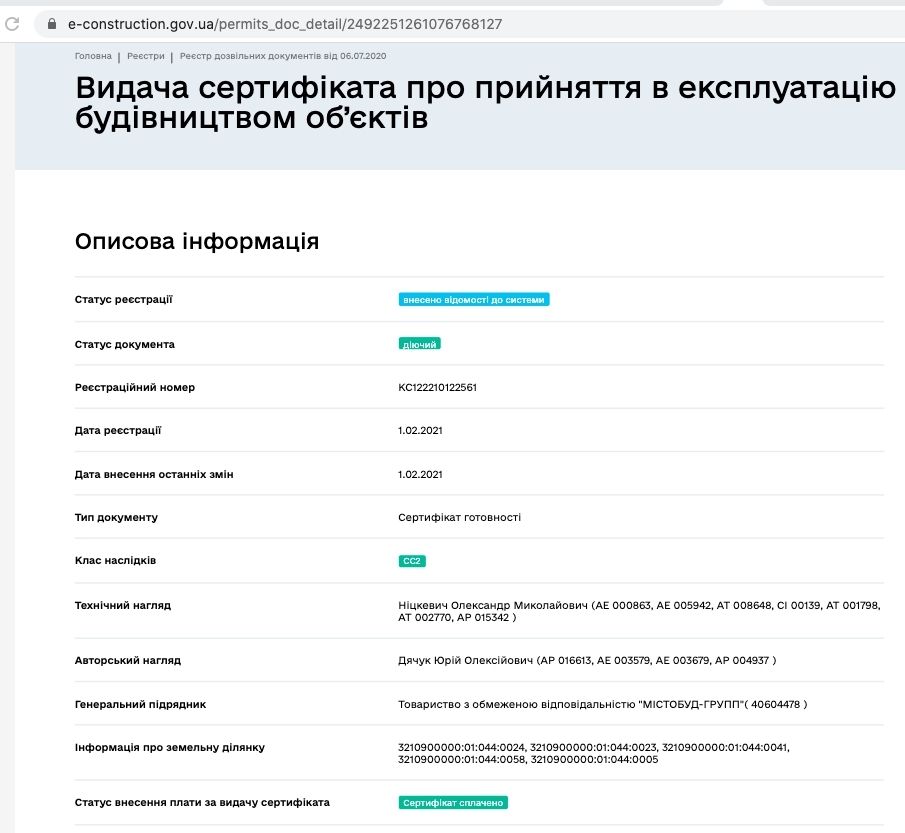Click the Сертифікат сплачено badge
The image size is (905, 833).
tap(453, 802)
